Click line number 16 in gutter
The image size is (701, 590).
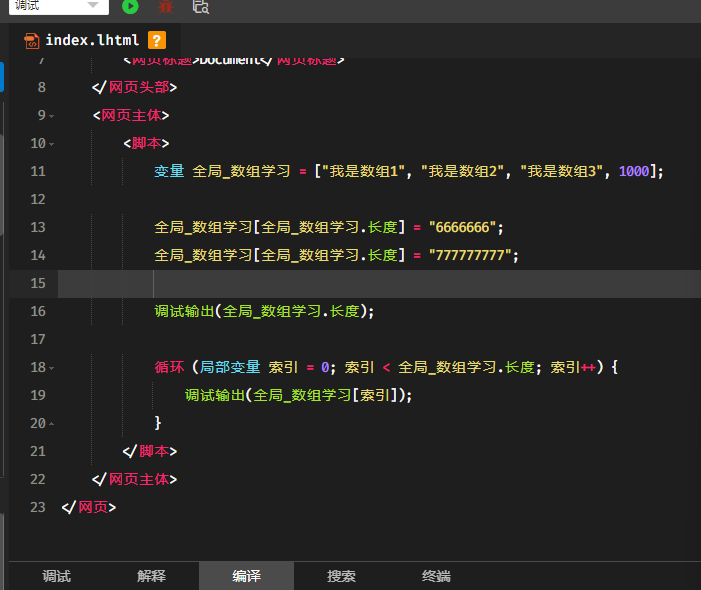[x=38, y=311]
